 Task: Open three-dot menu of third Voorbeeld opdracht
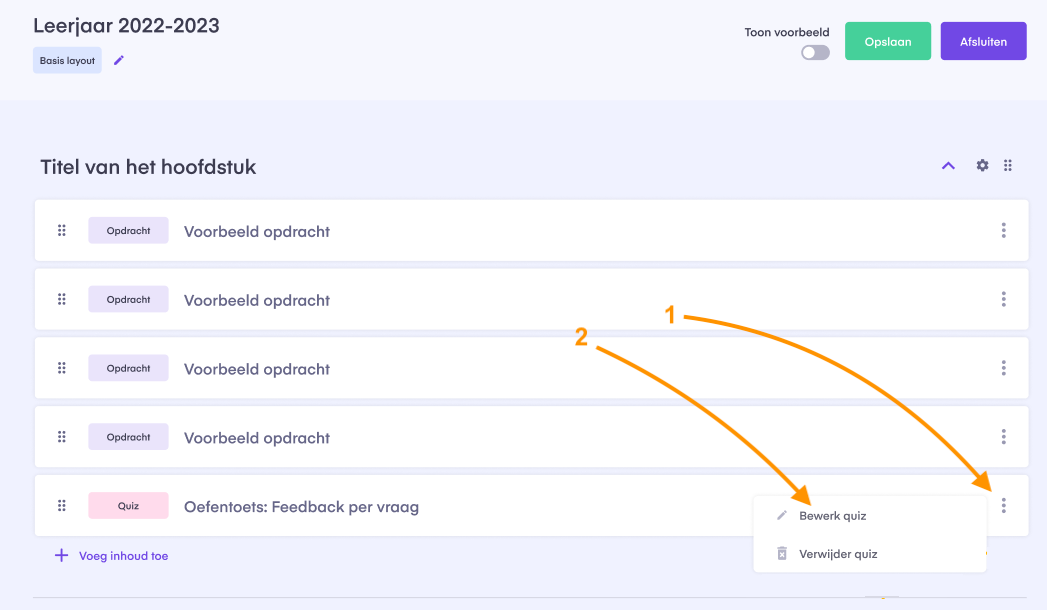pos(1004,368)
